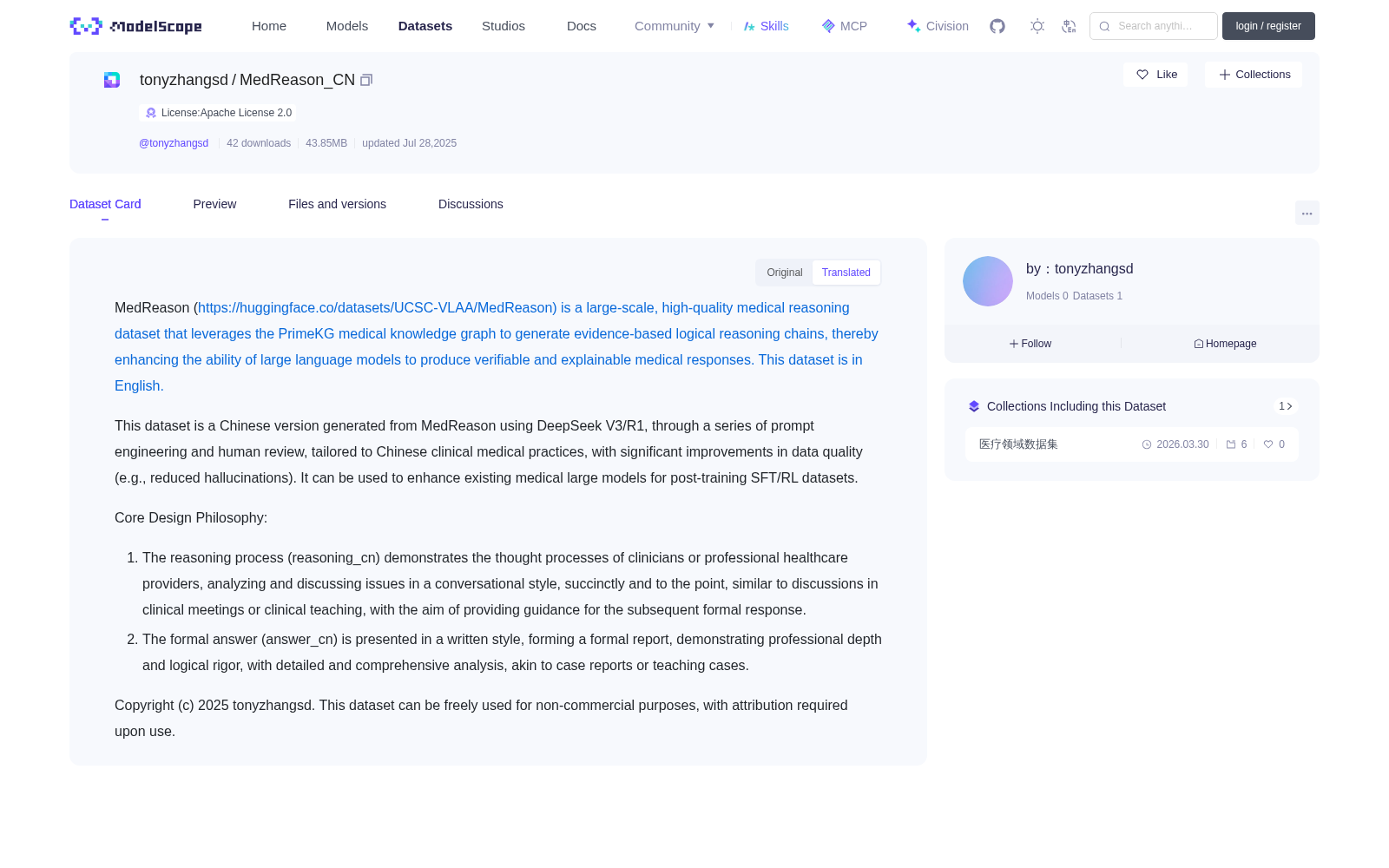Screen dimensions: 1389x868
Task: Focus the Search anything input field
Action: click(1154, 26)
